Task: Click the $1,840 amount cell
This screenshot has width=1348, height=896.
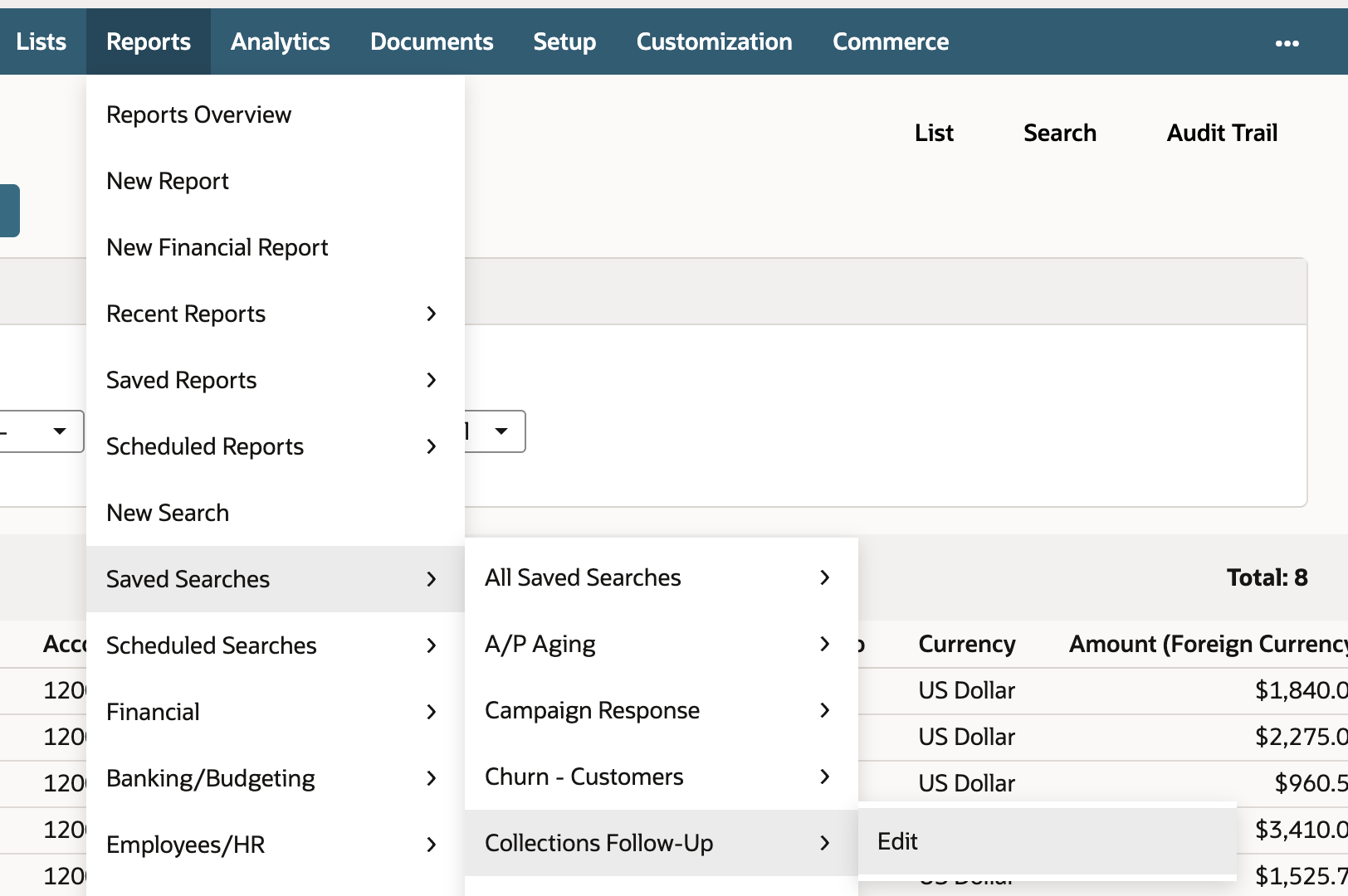Action: coord(1301,690)
